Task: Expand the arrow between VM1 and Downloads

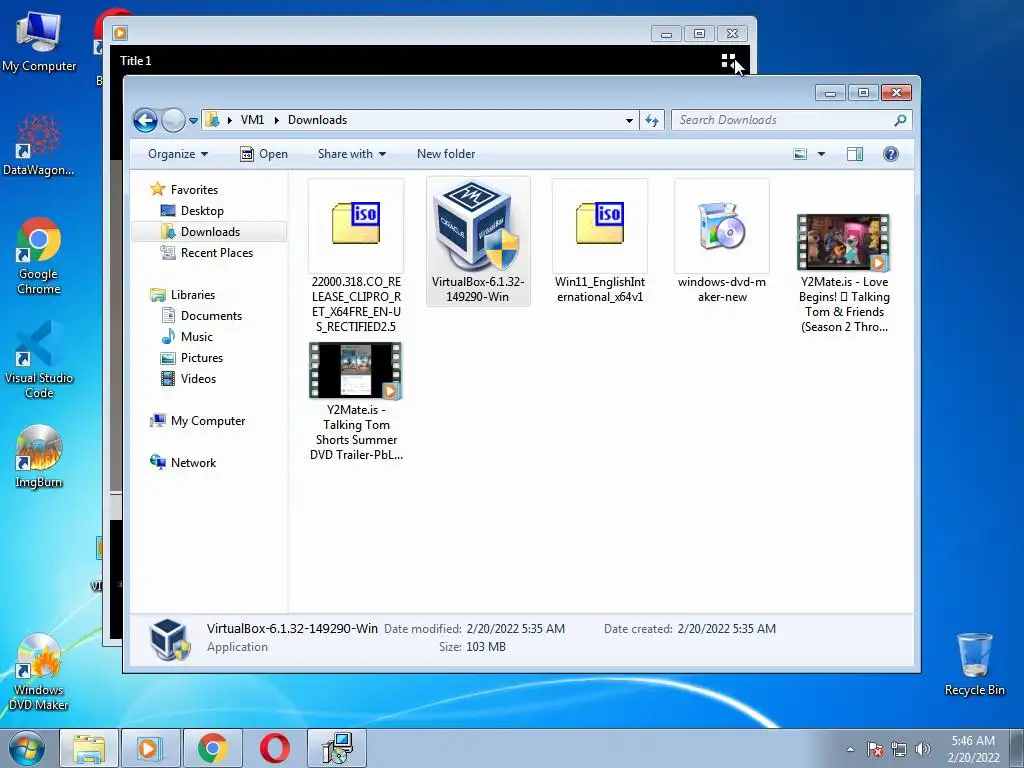Action: pyautogui.click(x=276, y=120)
